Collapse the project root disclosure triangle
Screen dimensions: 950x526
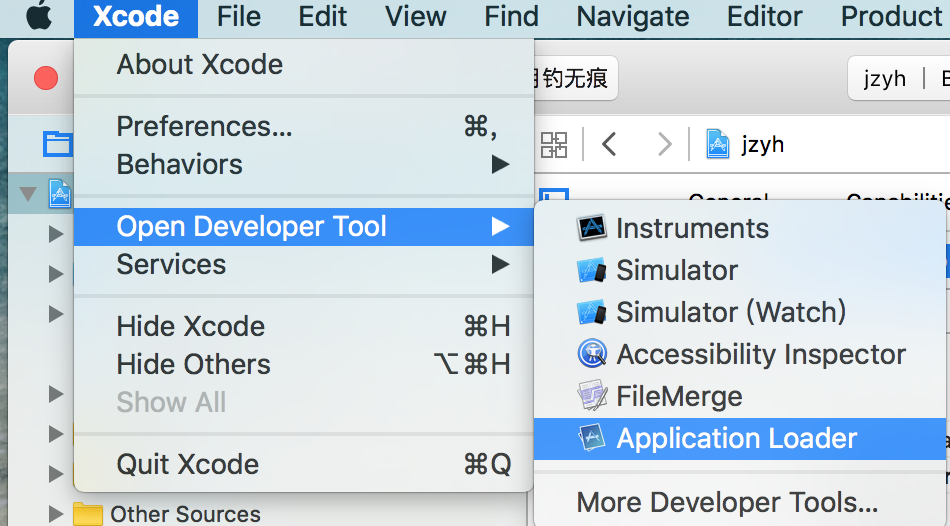click(x=27, y=193)
